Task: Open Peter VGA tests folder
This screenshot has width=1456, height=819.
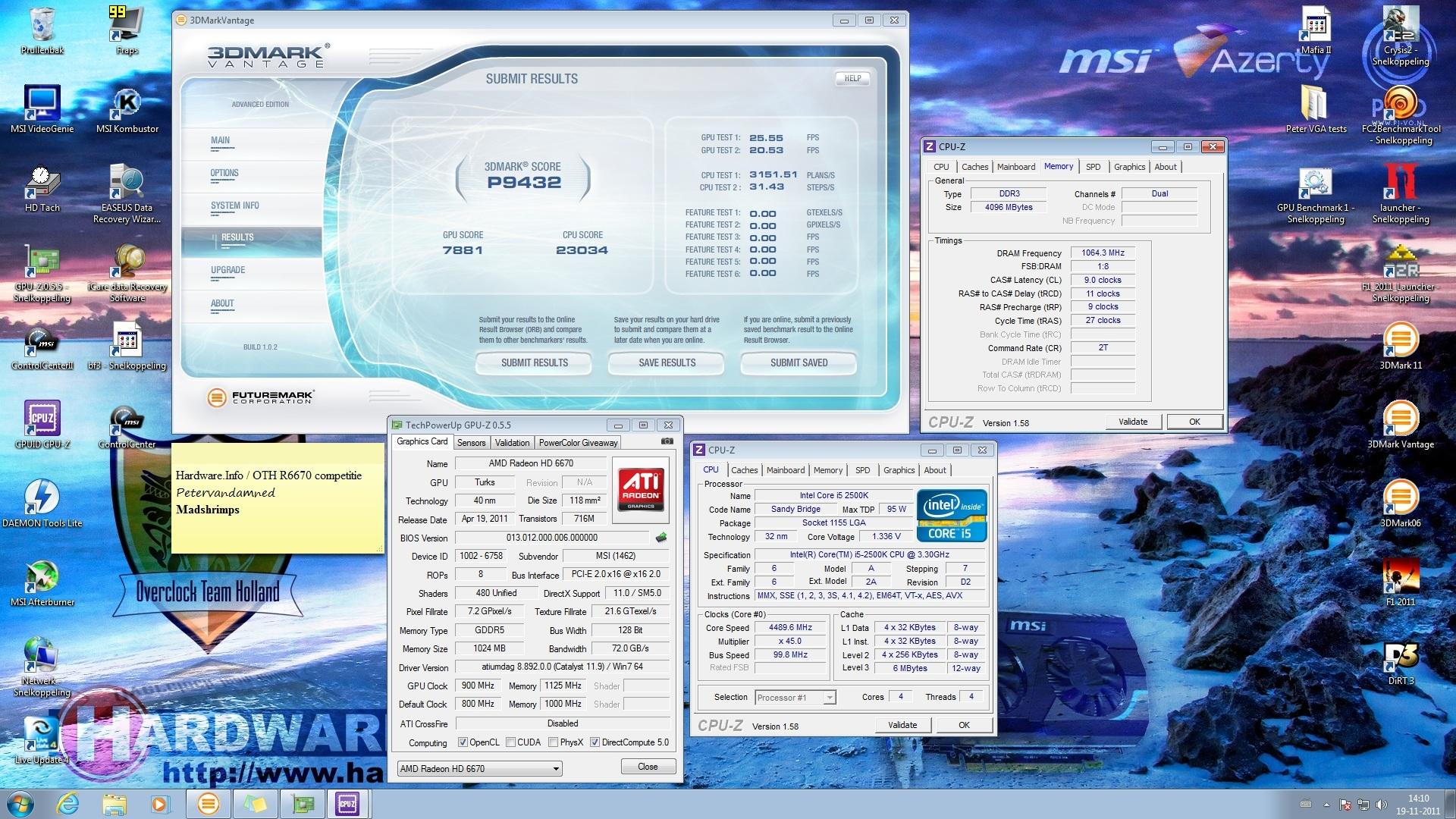Action: [1316, 109]
